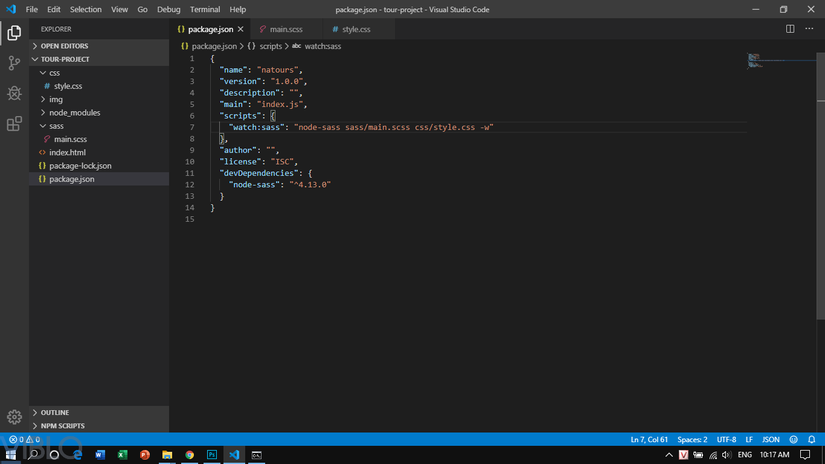Change the JSON language mode in status bar

click(771, 439)
